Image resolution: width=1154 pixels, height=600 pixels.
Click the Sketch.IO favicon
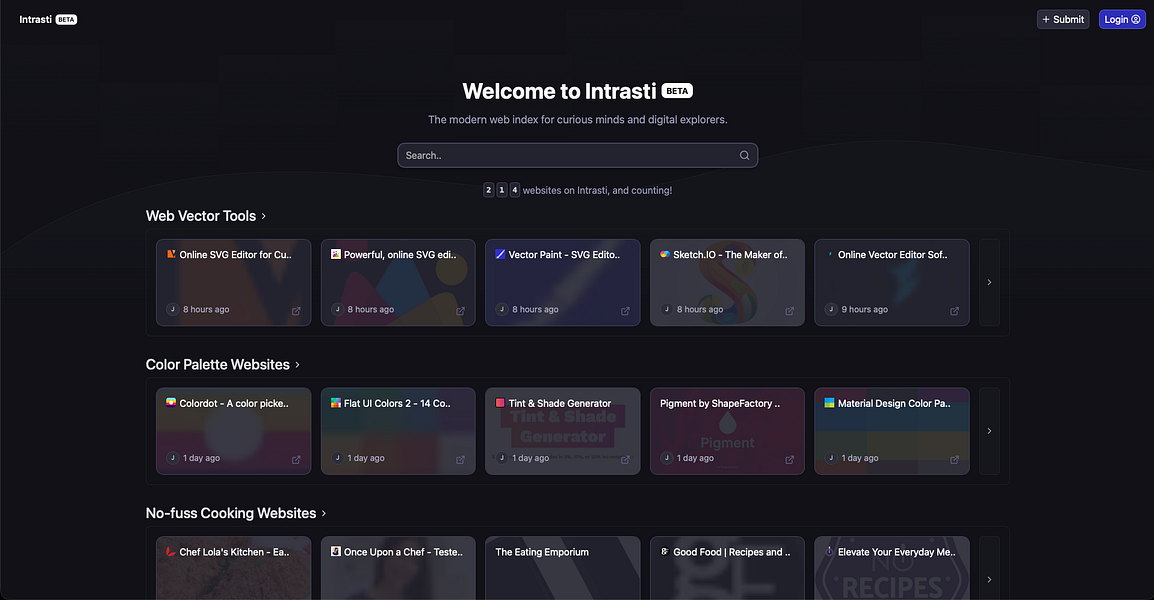[x=665, y=254]
